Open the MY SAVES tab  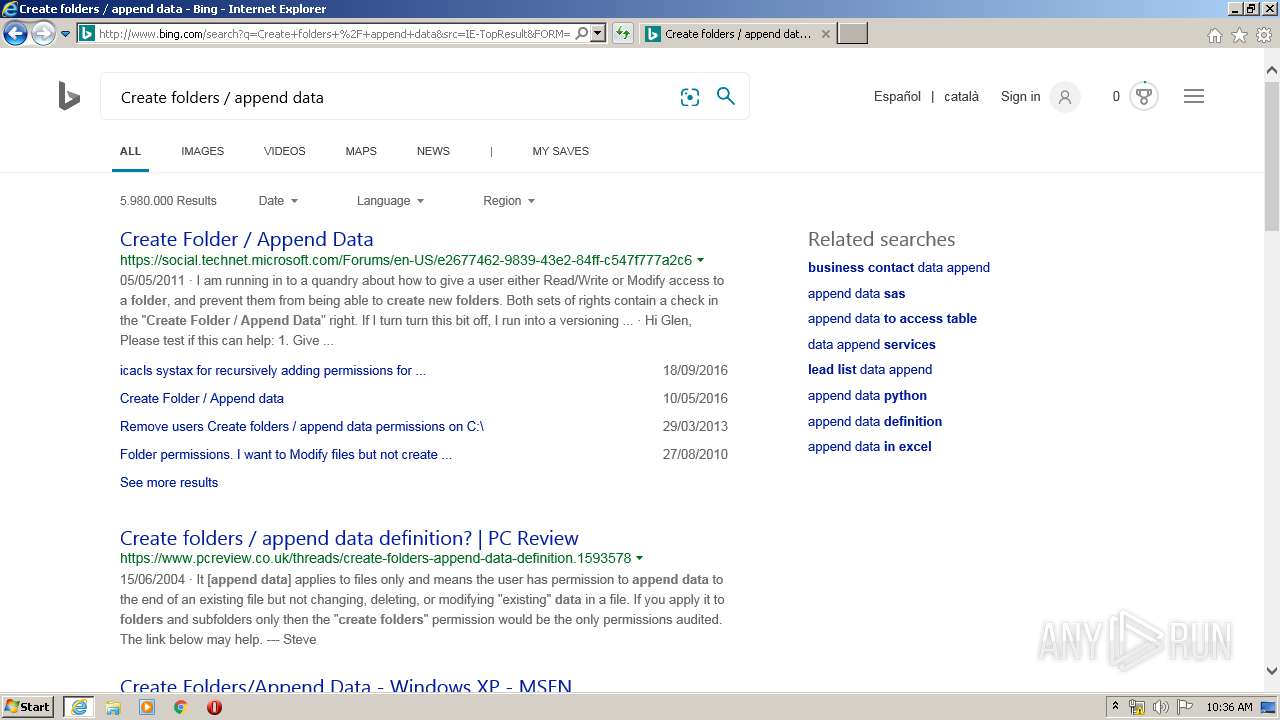click(x=560, y=151)
